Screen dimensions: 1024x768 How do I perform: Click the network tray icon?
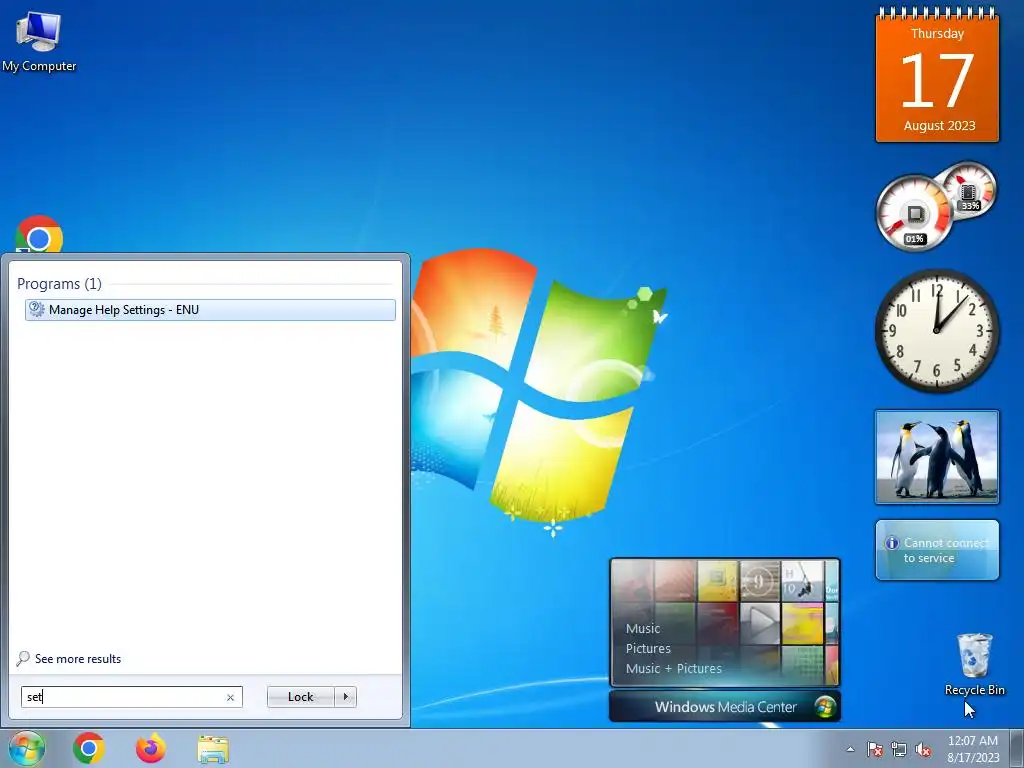(899, 749)
